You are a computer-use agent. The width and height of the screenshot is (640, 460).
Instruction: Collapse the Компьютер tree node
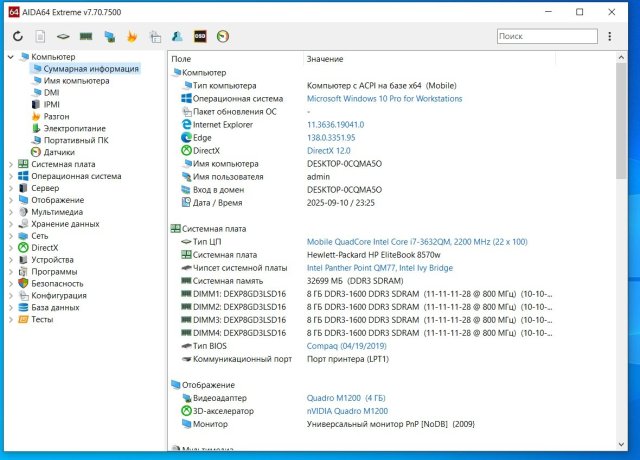pyautogui.click(x=11, y=57)
